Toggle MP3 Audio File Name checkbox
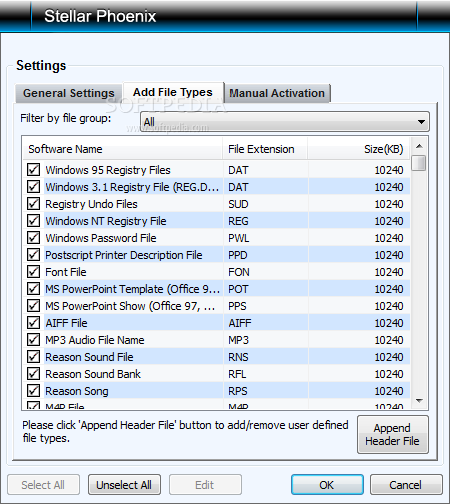This screenshot has width=450, height=504. [33, 340]
